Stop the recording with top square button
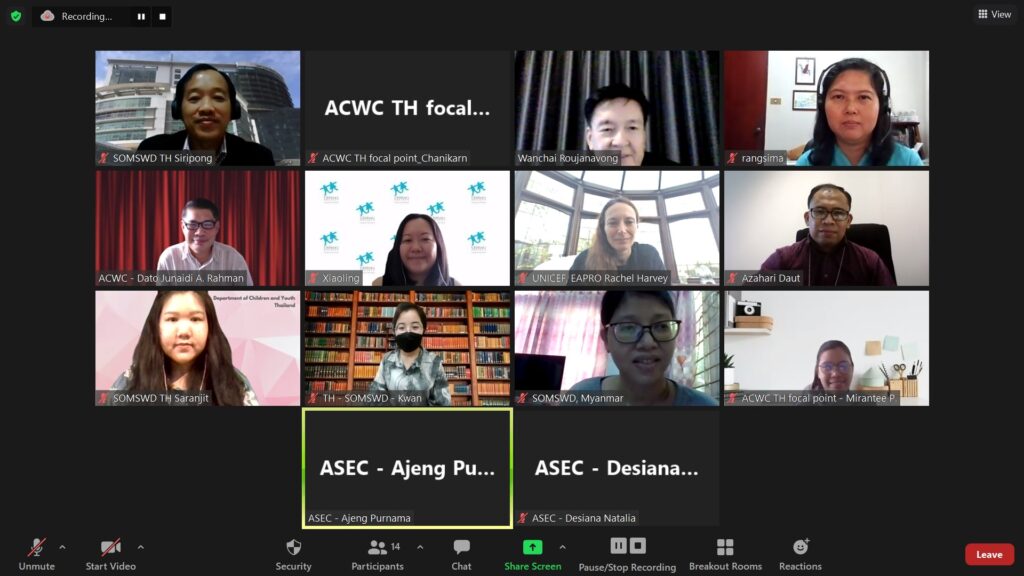 163,16
